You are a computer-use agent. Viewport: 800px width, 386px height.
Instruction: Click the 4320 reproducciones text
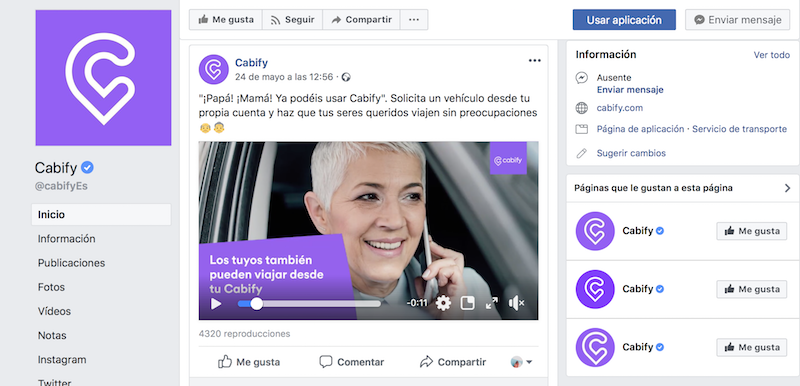click(x=244, y=334)
